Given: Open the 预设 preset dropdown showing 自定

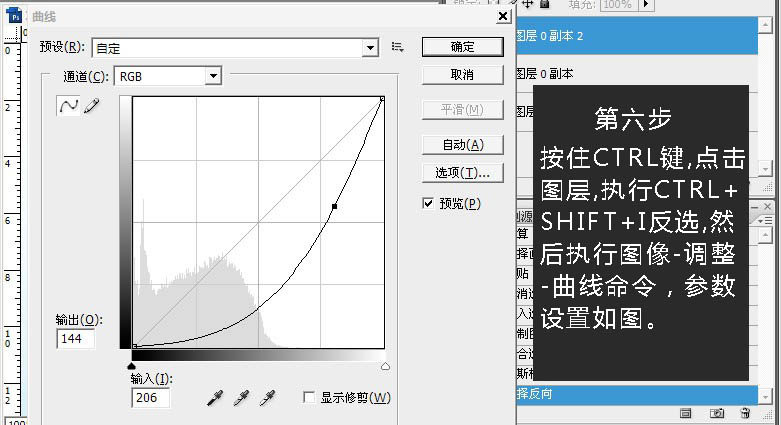Looking at the screenshot, I should point(235,48).
